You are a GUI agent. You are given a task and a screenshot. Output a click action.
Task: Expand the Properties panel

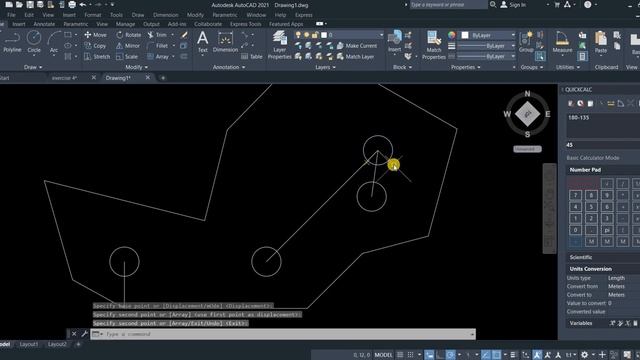point(466,67)
